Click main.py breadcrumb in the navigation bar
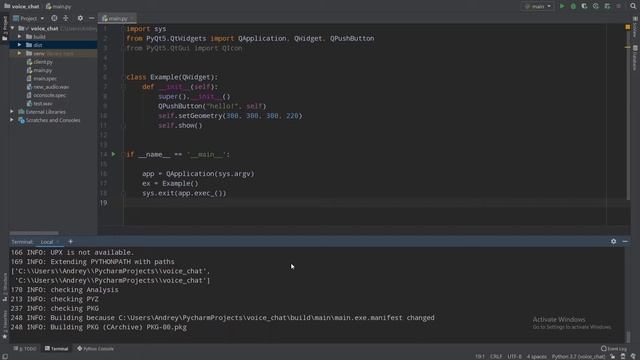The height and width of the screenshot is (360, 640). point(59,6)
